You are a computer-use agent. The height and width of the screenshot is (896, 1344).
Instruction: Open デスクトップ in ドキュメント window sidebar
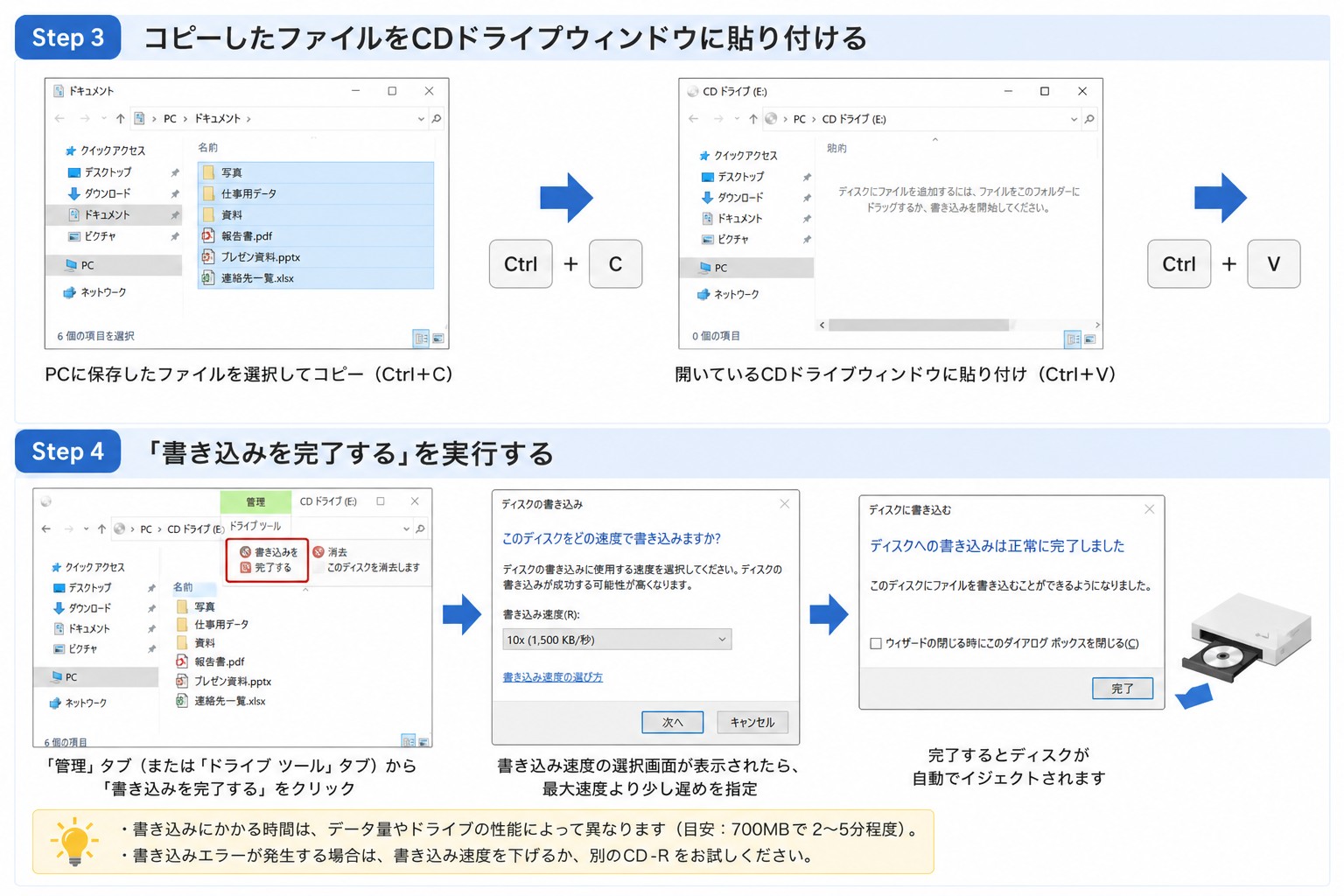100,172
